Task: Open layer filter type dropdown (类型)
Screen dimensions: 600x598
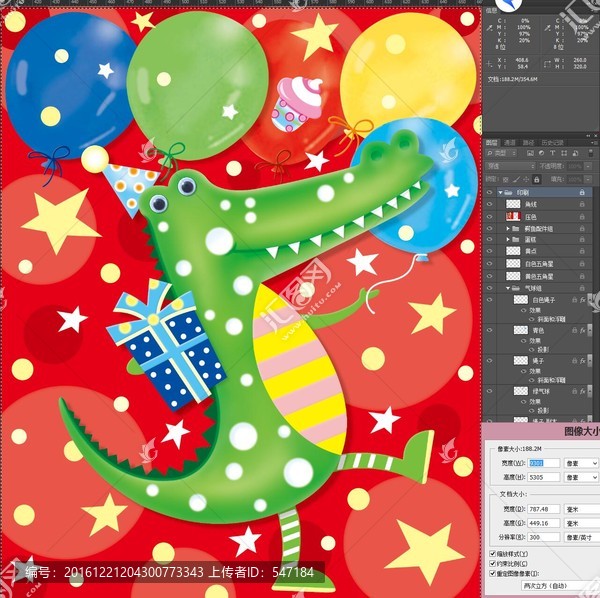Action: [x=501, y=153]
